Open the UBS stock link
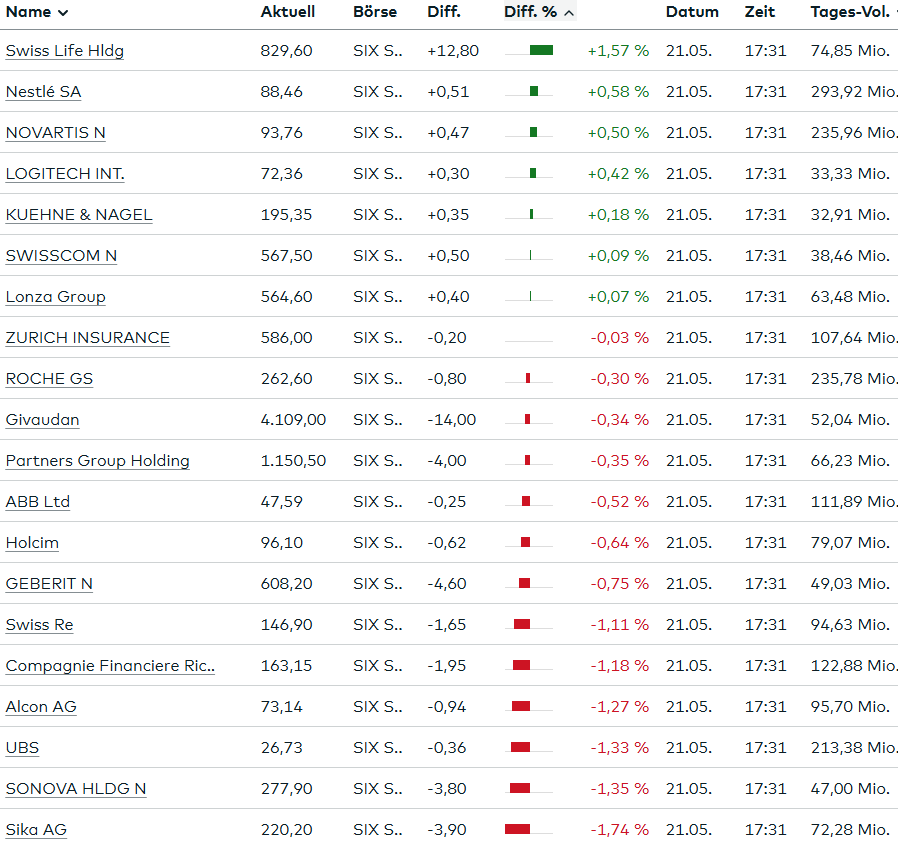Screen dimensions: 898x849 22,748
